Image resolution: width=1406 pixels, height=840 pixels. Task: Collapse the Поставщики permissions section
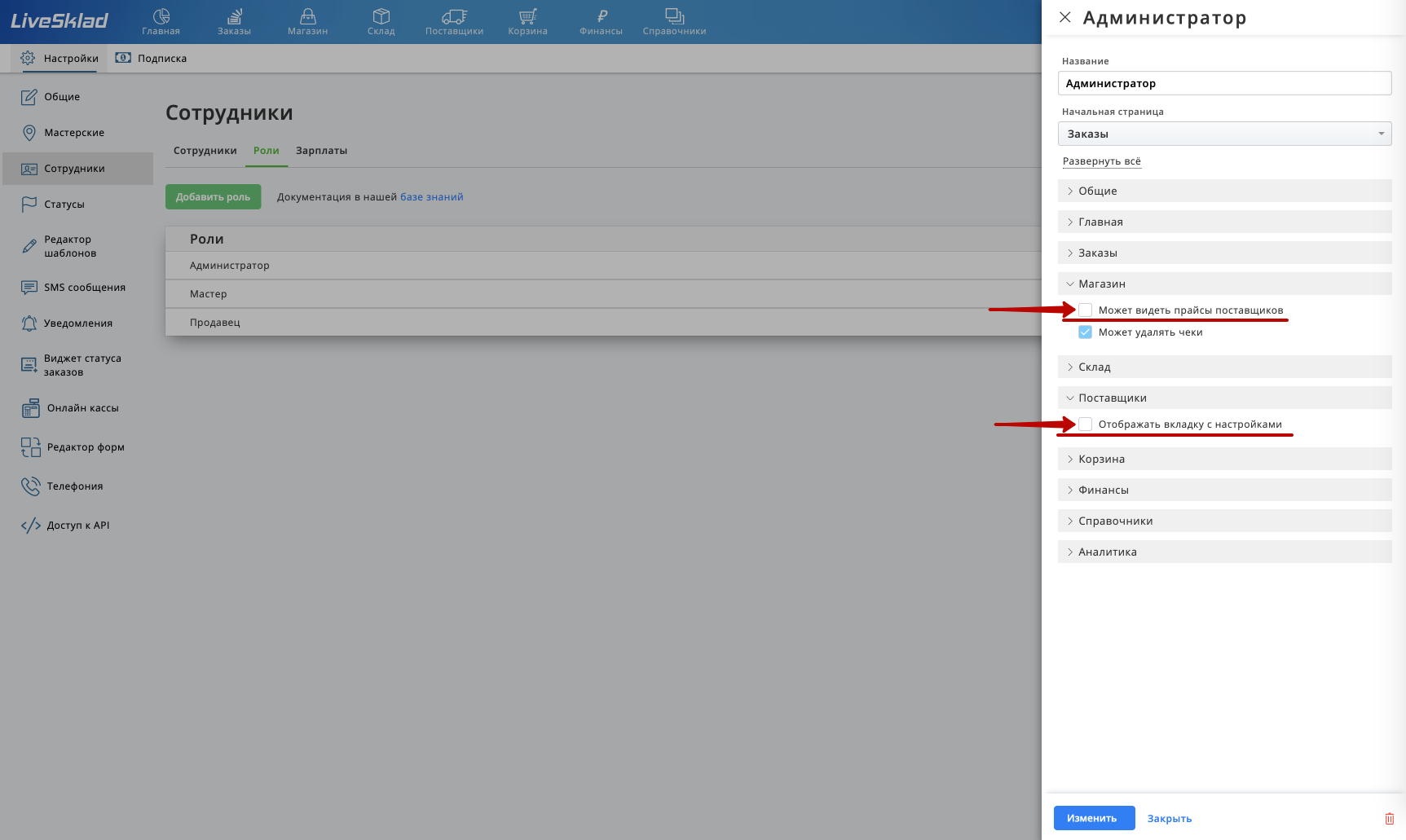point(1225,398)
